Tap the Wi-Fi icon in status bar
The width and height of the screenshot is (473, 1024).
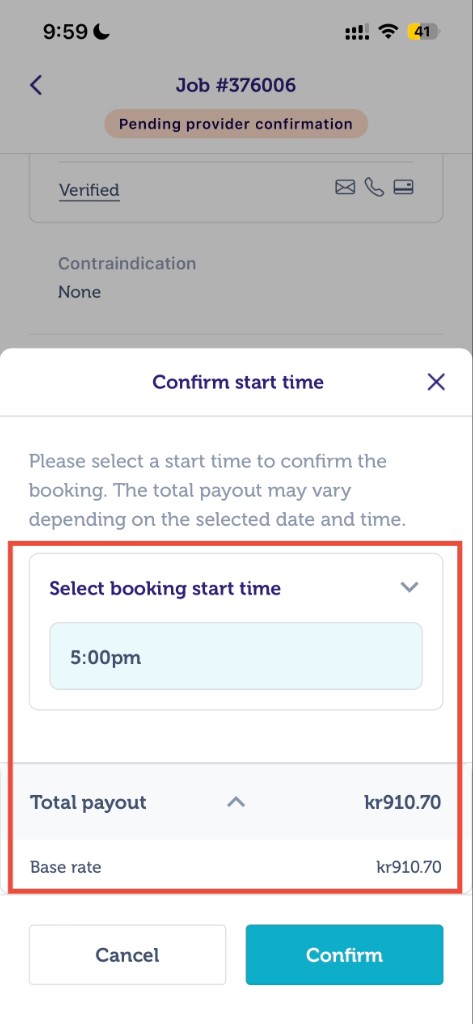(x=389, y=31)
